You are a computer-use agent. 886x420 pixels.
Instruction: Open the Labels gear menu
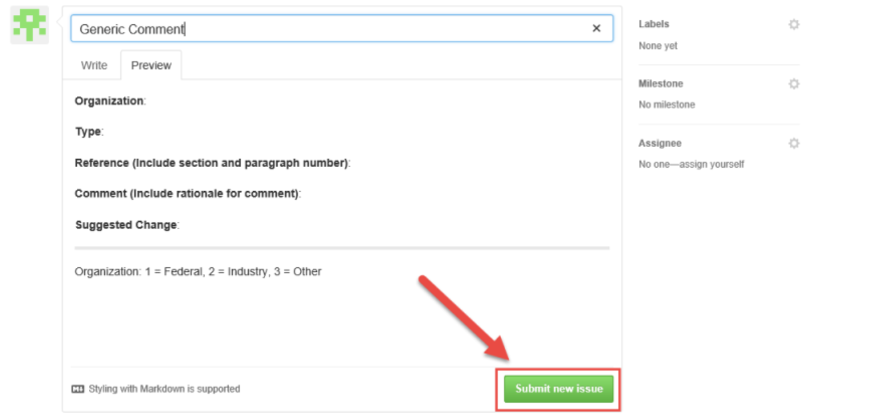click(x=794, y=24)
